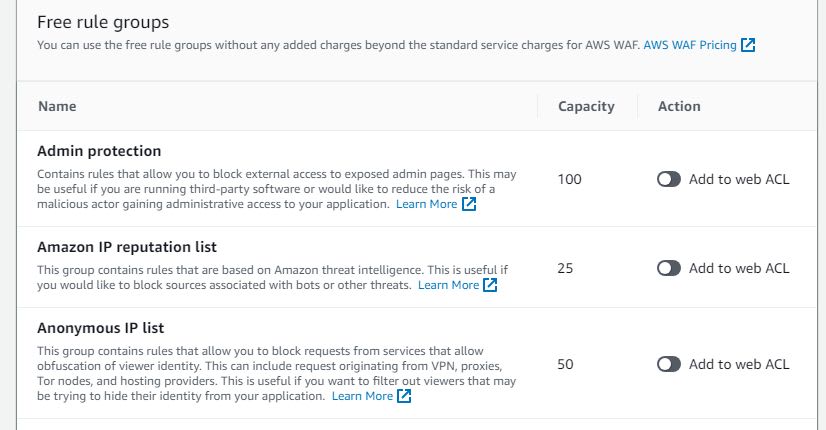This screenshot has height=430, width=826.
Task: Enable Admin protection Add to web ACL switch
Action: click(x=668, y=179)
